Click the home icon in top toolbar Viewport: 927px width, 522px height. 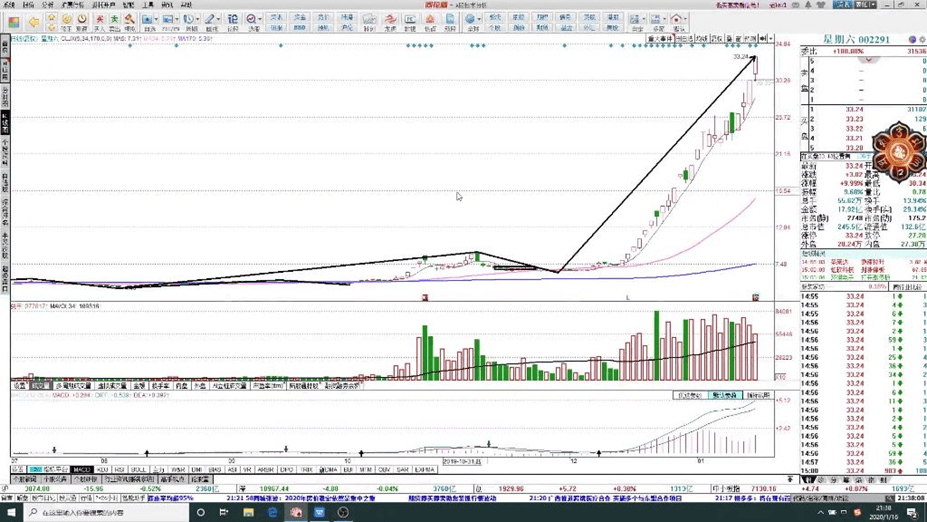[x=677, y=20]
